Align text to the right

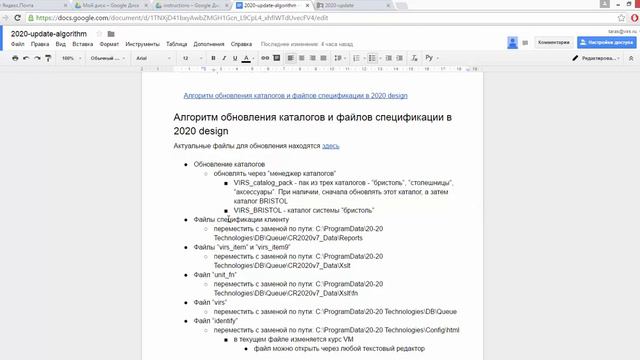313,58
